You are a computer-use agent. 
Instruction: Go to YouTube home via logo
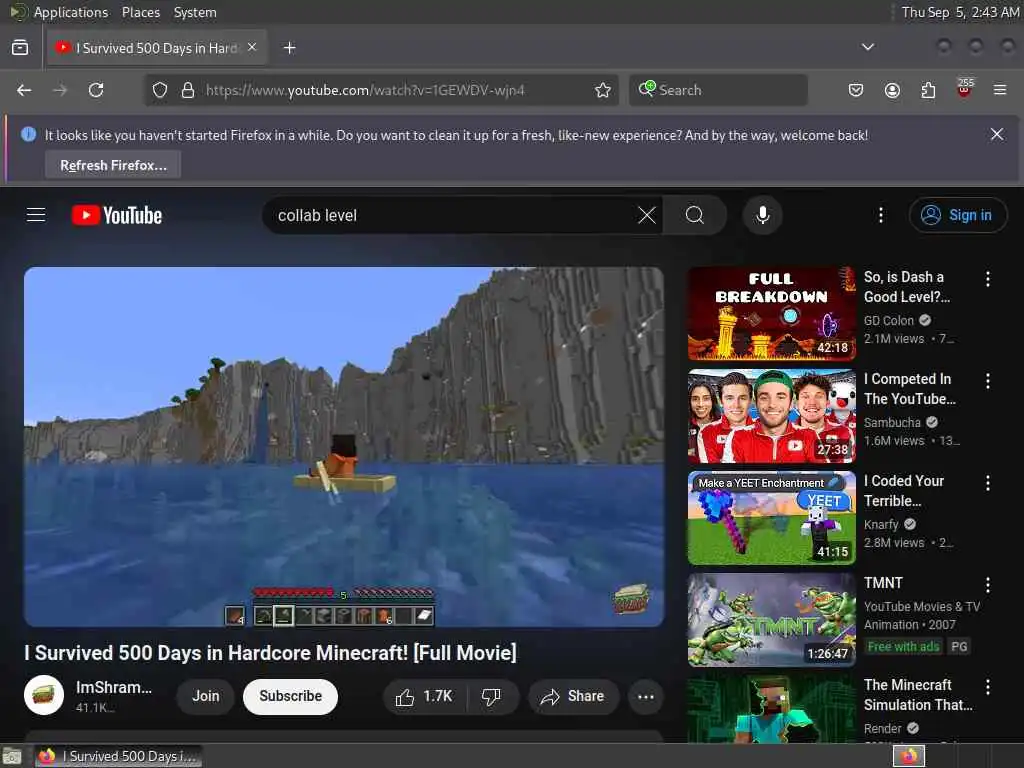[x=117, y=215]
